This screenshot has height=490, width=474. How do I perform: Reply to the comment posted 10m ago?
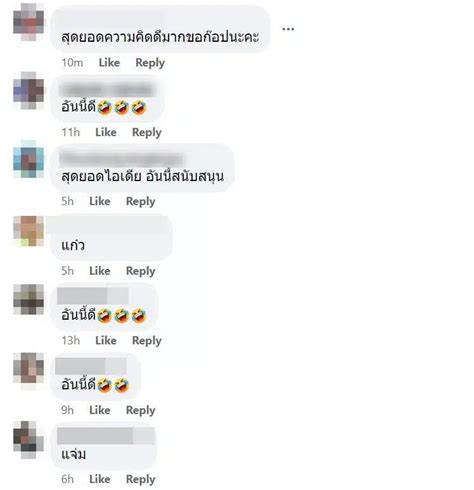click(x=150, y=63)
